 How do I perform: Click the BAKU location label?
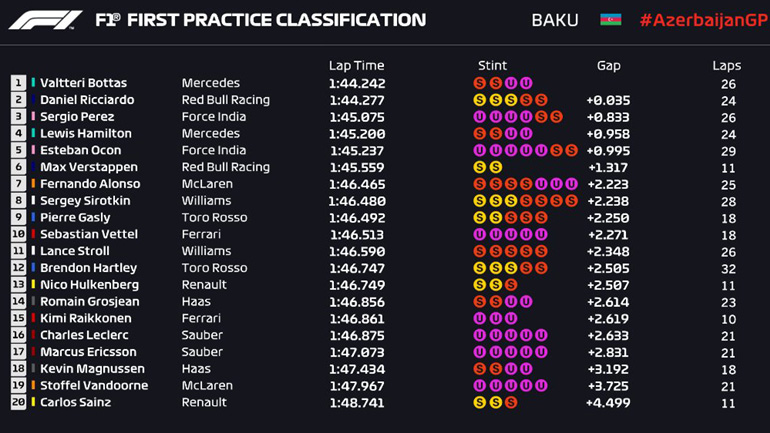tap(555, 20)
